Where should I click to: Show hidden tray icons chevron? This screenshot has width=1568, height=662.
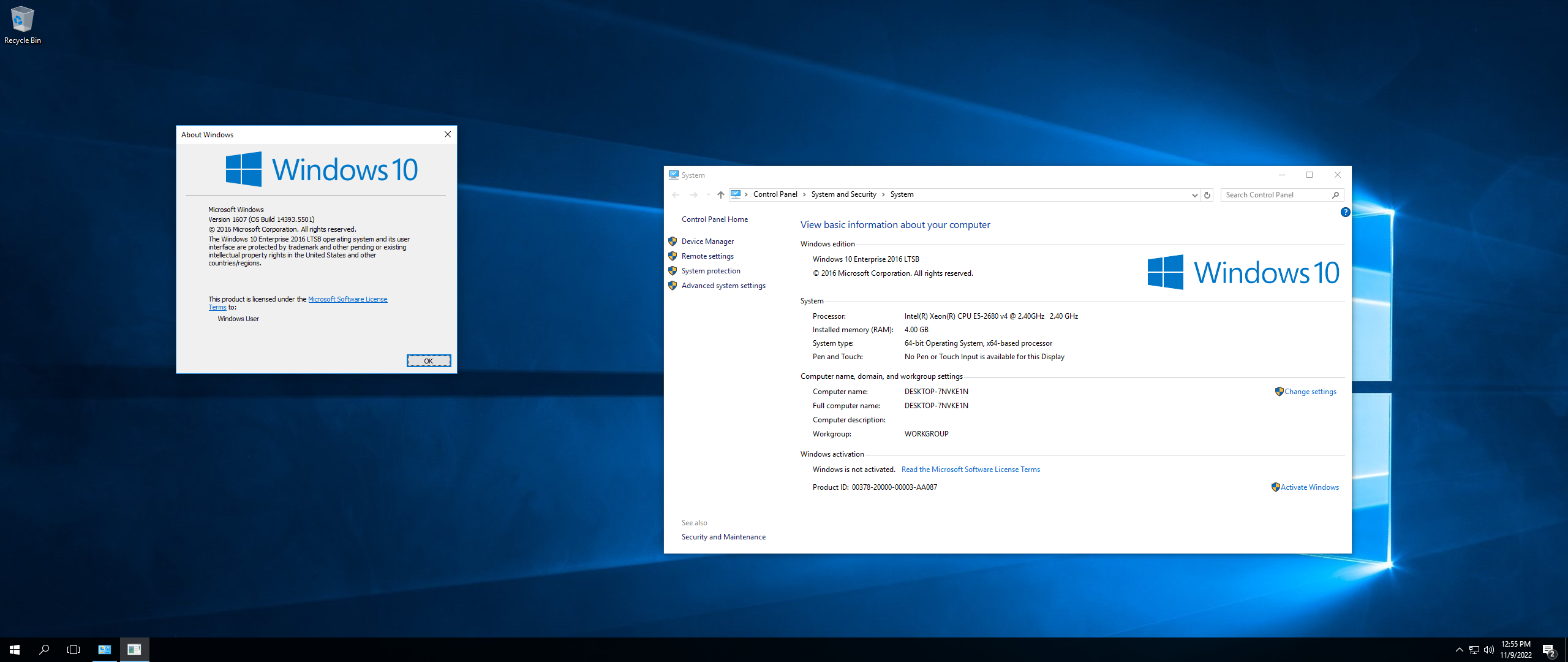[1460, 650]
